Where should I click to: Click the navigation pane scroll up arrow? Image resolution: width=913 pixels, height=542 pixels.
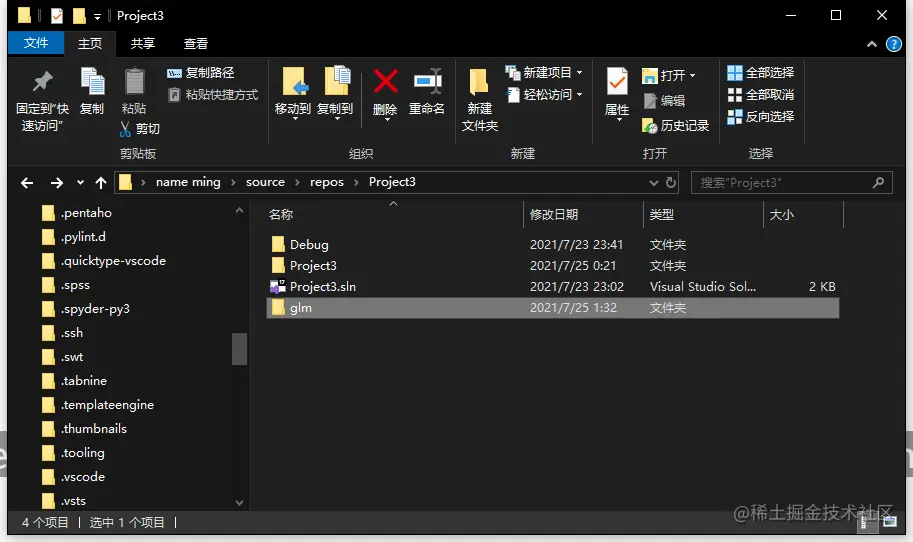coord(239,211)
